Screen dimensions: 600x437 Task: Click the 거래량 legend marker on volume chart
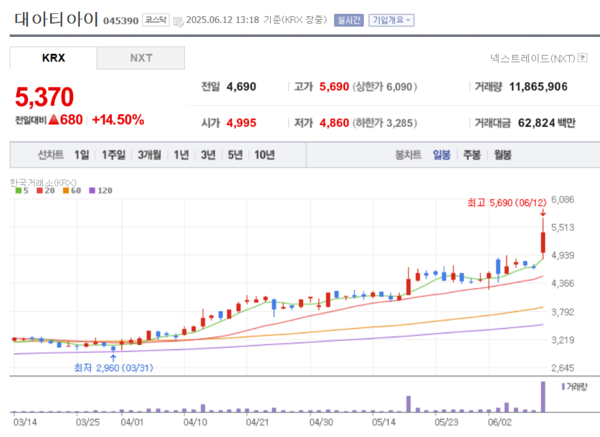click(x=563, y=387)
